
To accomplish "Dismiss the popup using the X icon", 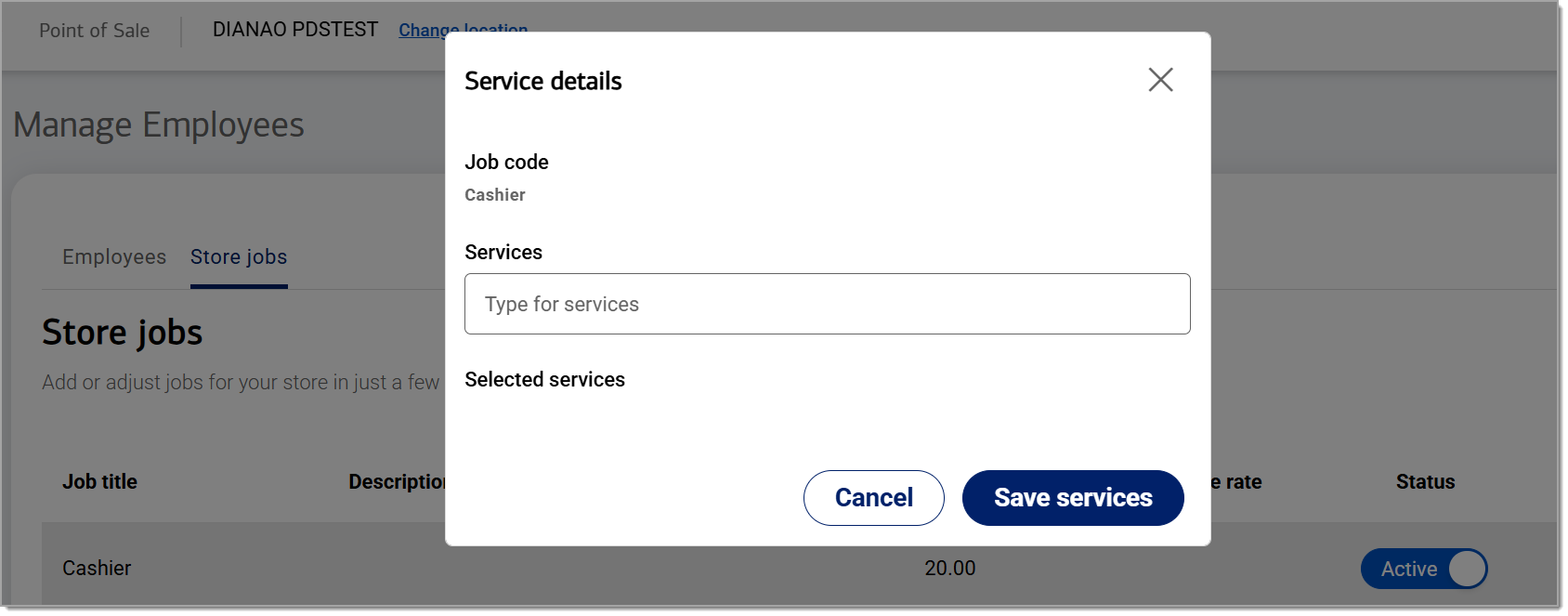I will [1160, 80].
